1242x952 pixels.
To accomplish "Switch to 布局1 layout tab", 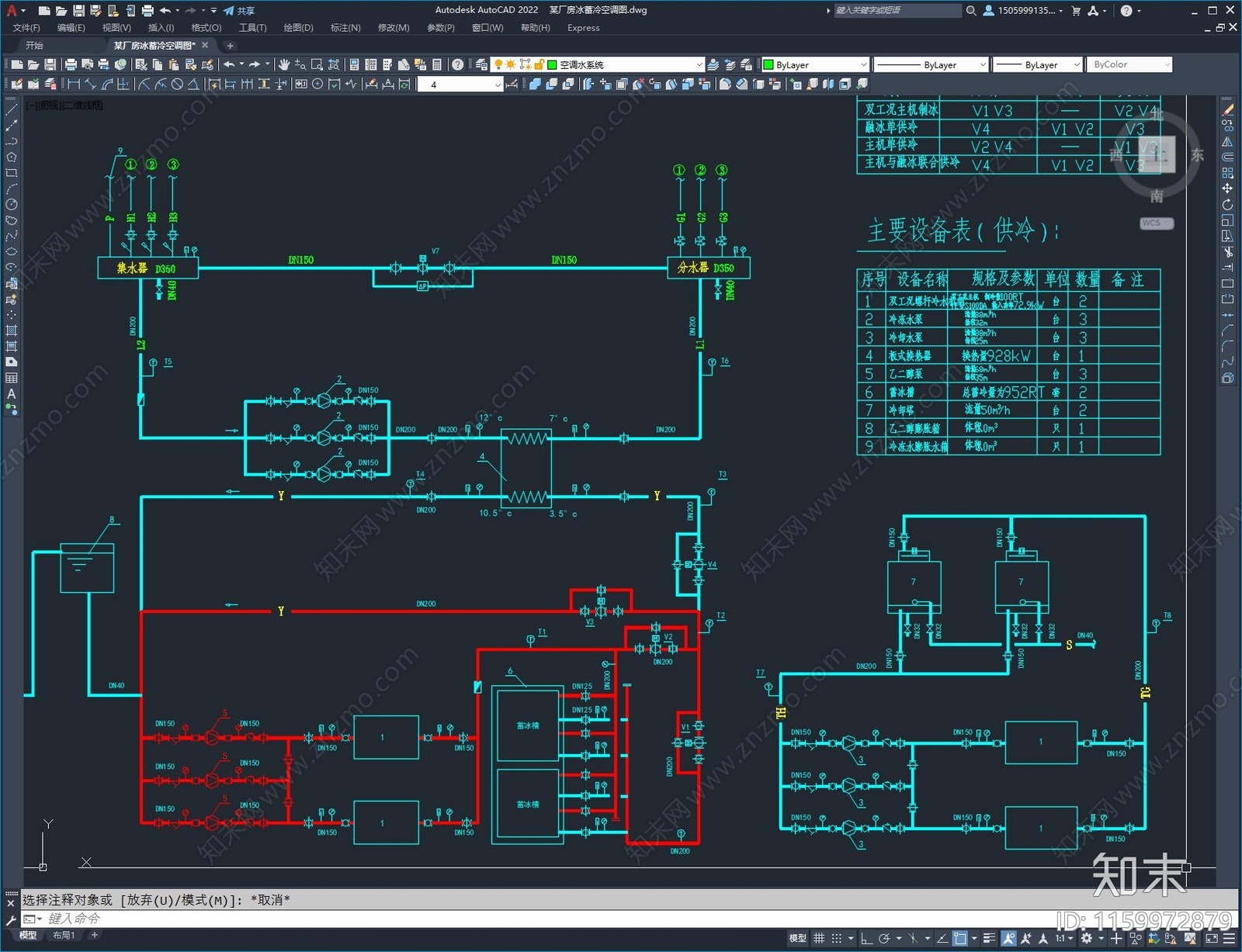I will tap(64, 936).
